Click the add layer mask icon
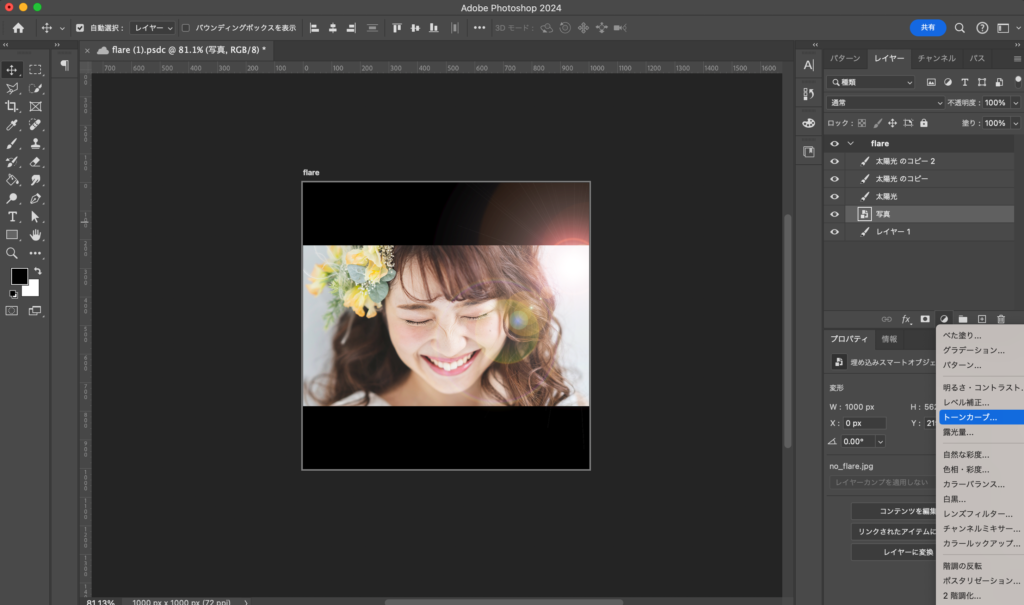 (925, 319)
